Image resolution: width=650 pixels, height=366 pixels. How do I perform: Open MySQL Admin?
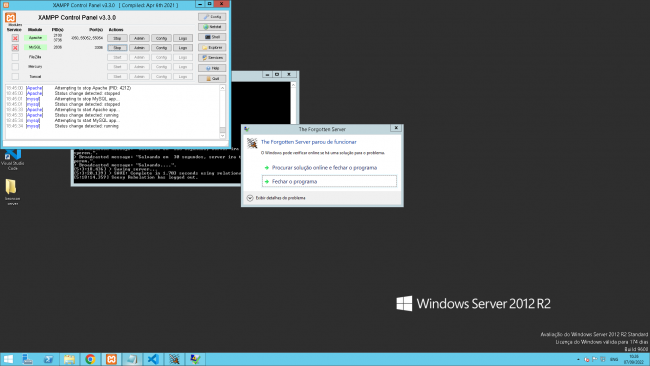tap(139, 48)
